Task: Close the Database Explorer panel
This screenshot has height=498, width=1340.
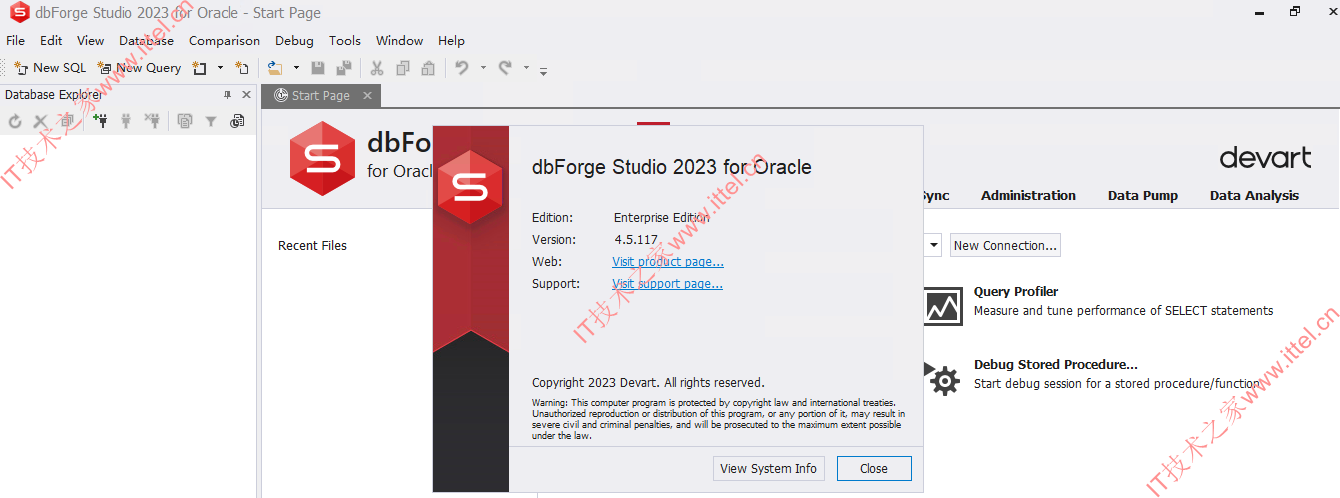Action: point(246,95)
